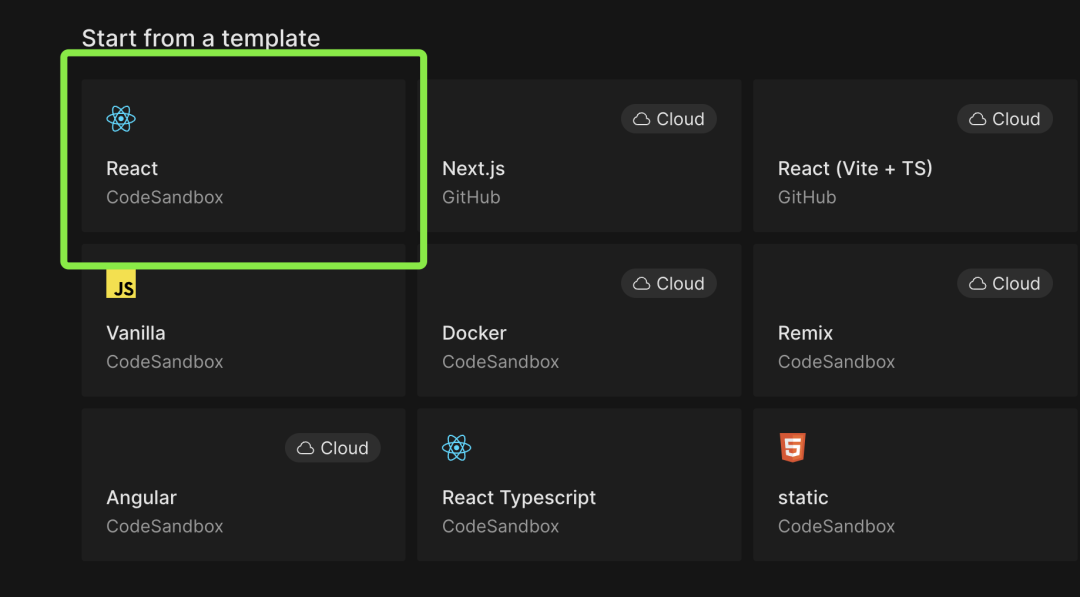The image size is (1080, 597).
Task: Click the yellow JS icon on Vanilla card
Action: (121, 283)
